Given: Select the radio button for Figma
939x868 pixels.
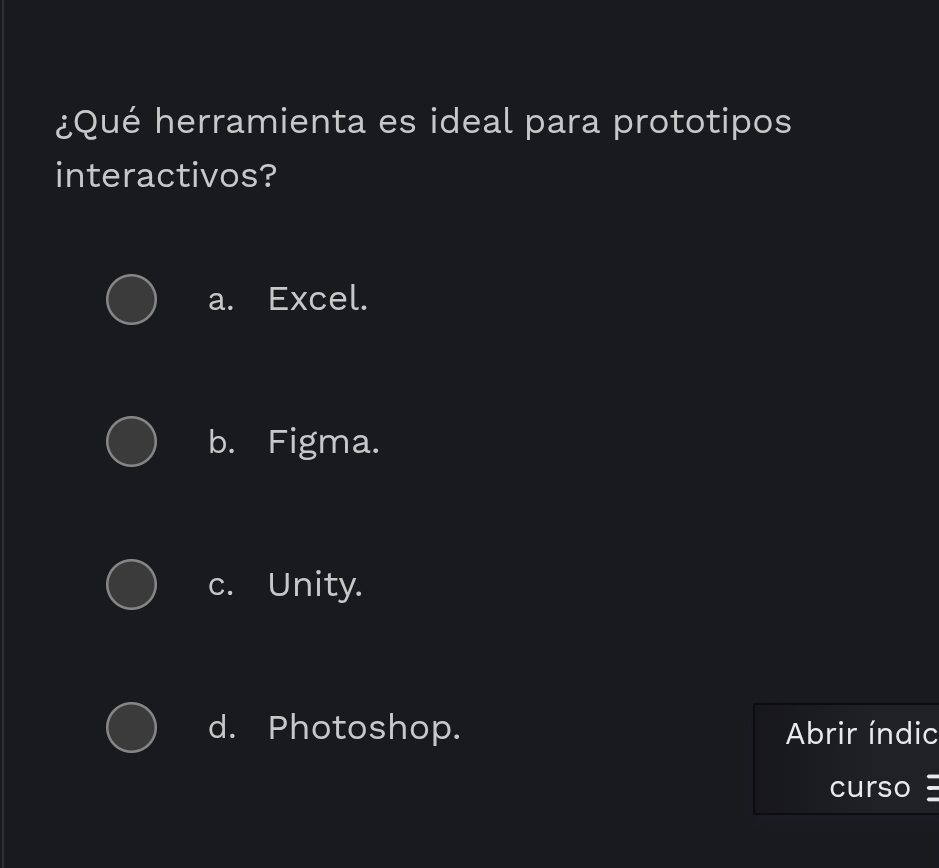Looking at the screenshot, I should pyautogui.click(x=131, y=442).
